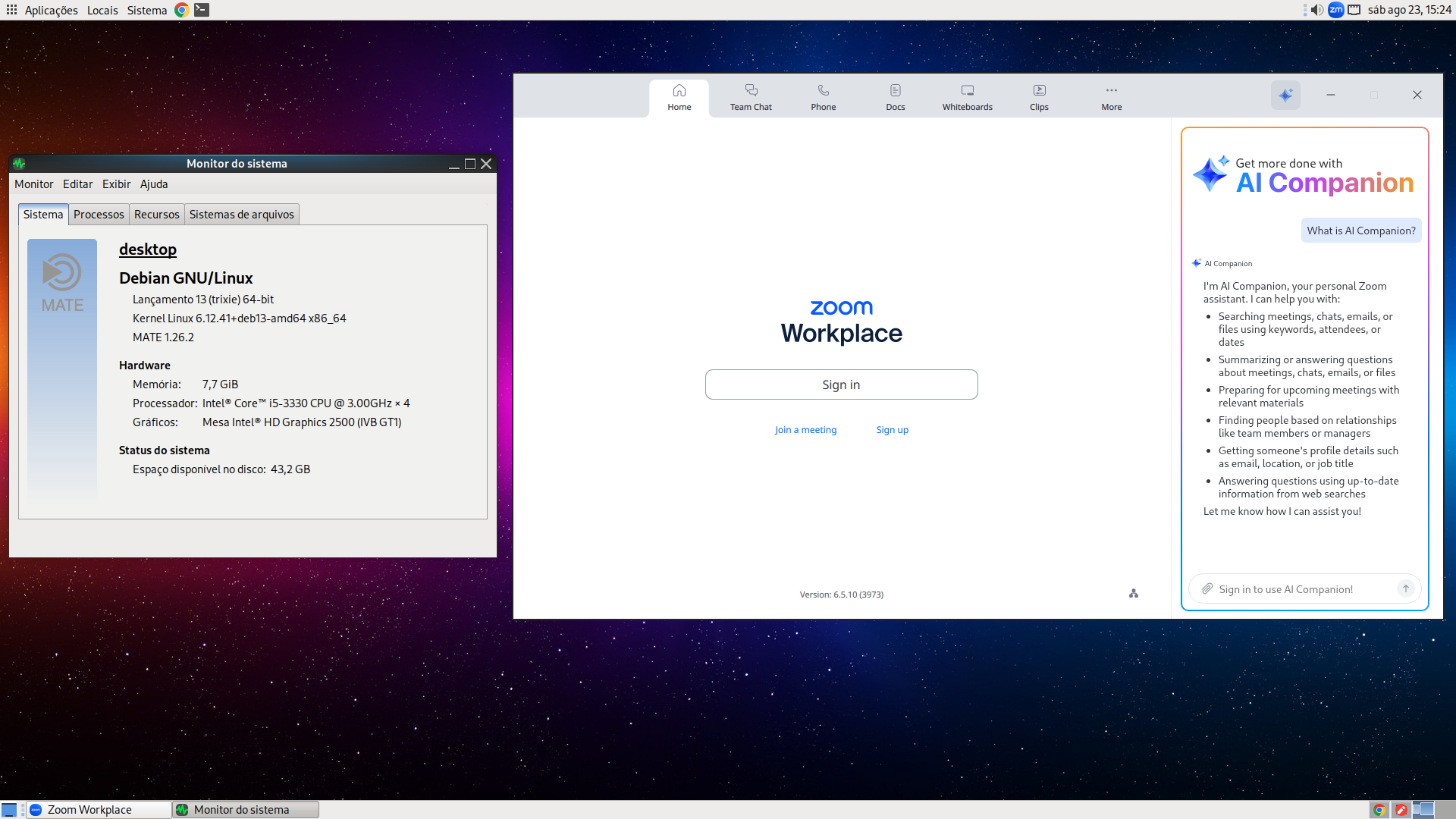This screenshot has width=1456, height=819.
Task: Open the Clips tab in Zoom
Action: [x=1039, y=98]
